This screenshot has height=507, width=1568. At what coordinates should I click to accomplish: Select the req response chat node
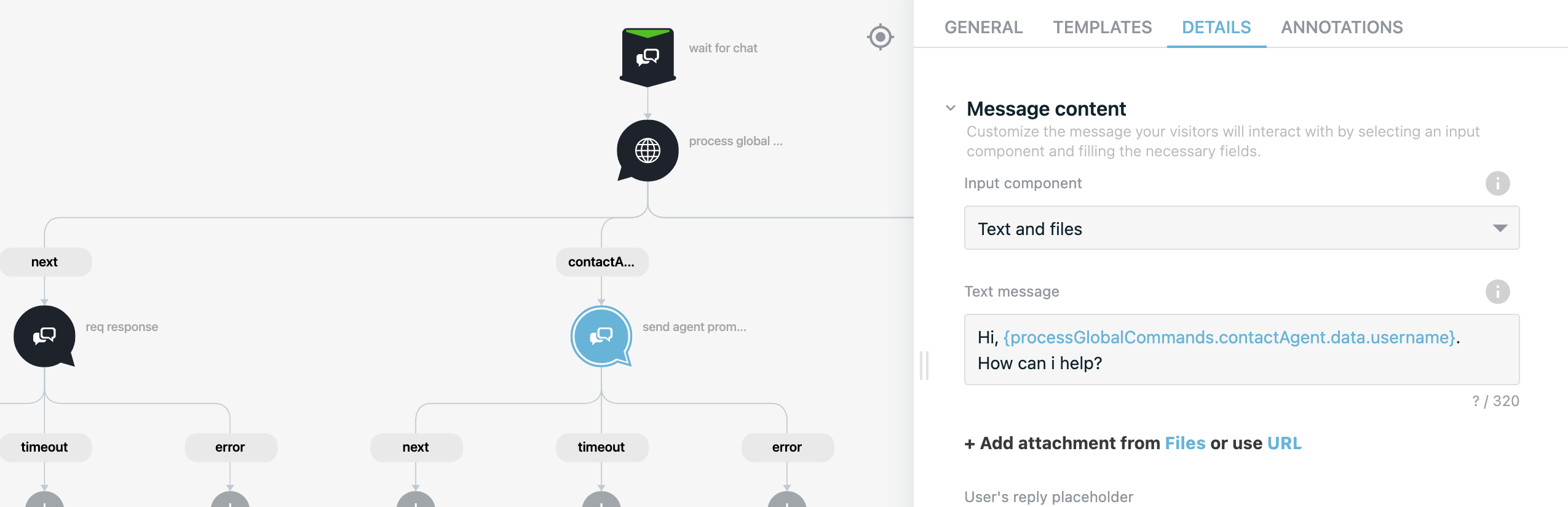44,336
